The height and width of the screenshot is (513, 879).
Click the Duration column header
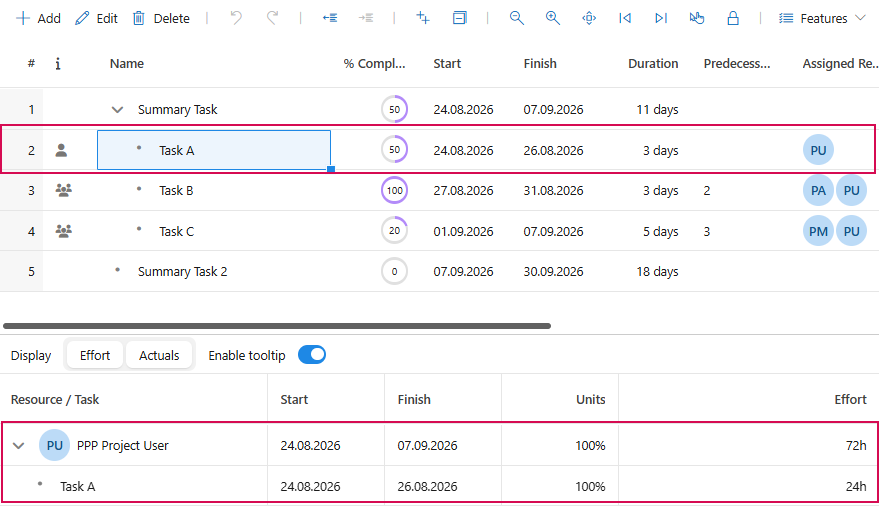(653, 64)
